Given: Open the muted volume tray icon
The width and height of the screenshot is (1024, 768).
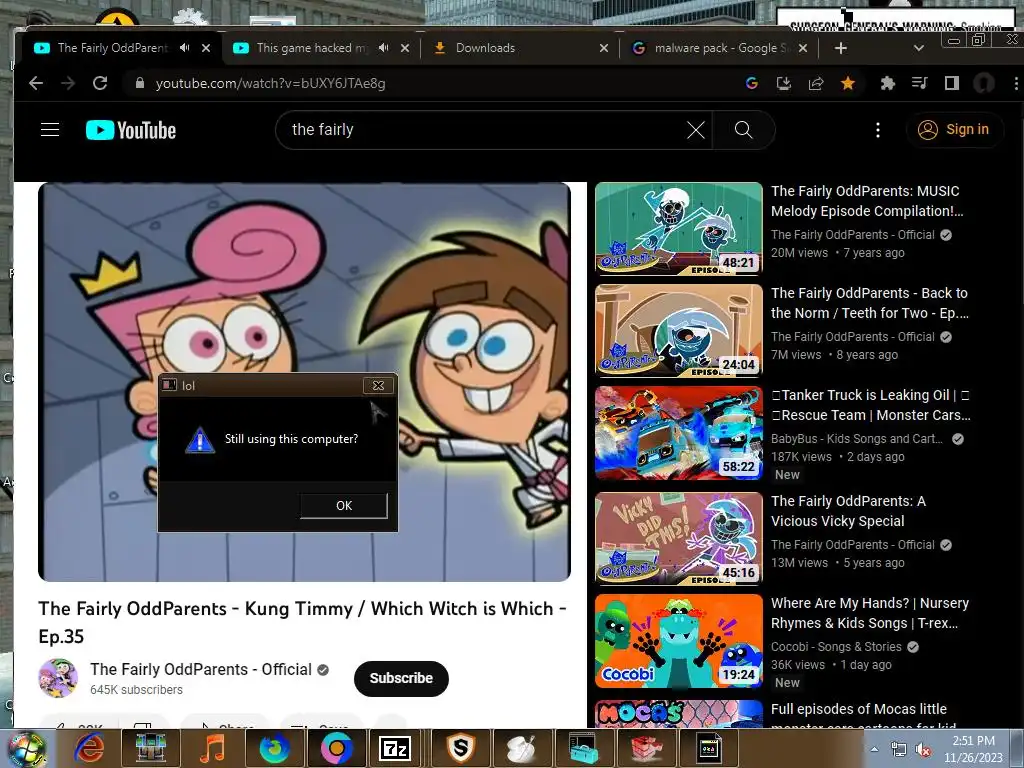Looking at the screenshot, I should coord(922,749).
